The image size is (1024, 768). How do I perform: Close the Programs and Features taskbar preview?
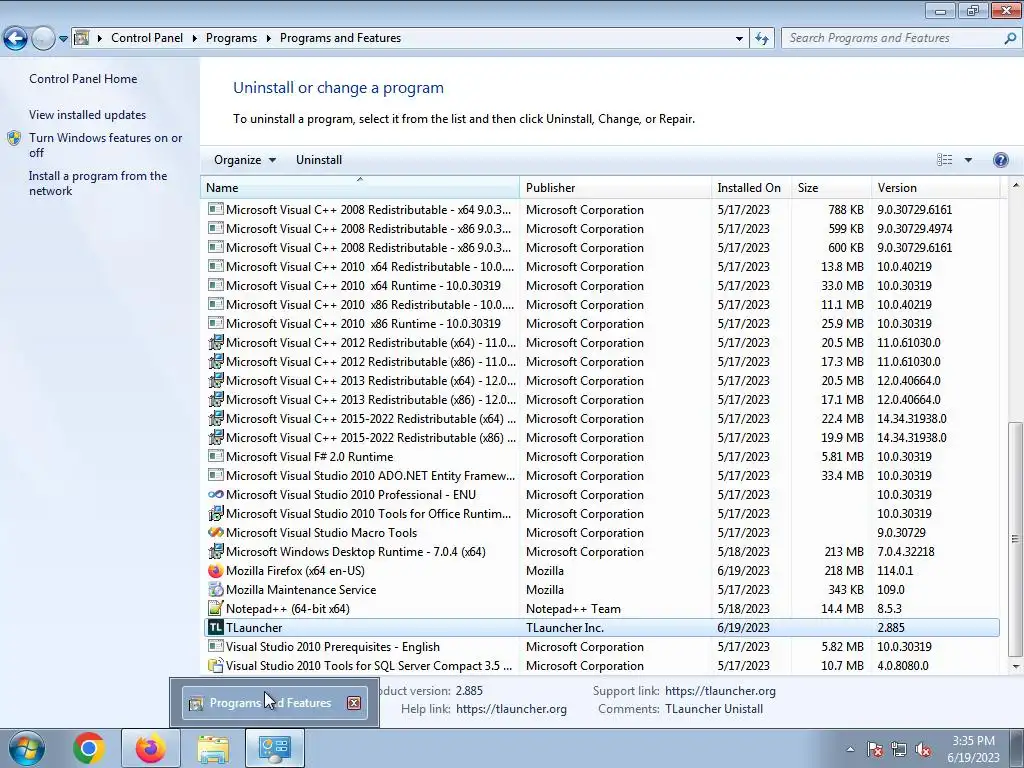pos(353,703)
